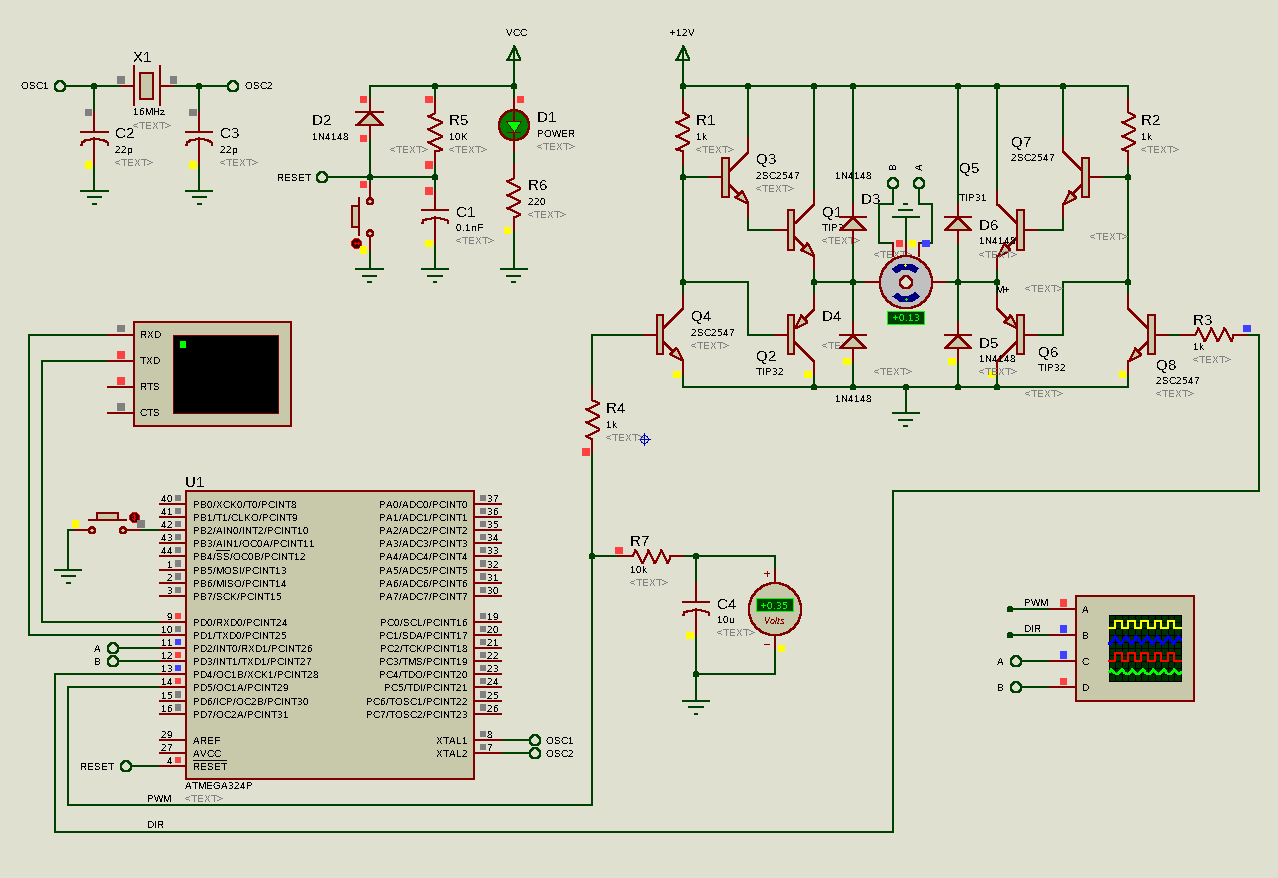
Task: Select resistor R1 1k
Action: pos(682,131)
